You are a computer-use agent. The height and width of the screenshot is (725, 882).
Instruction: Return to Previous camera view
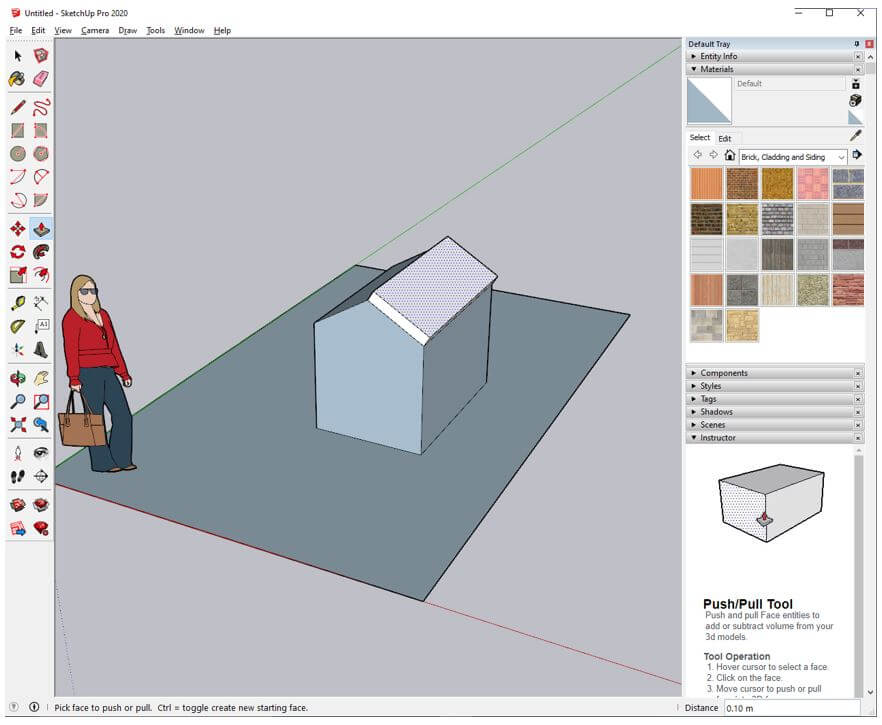click(x=40, y=424)
